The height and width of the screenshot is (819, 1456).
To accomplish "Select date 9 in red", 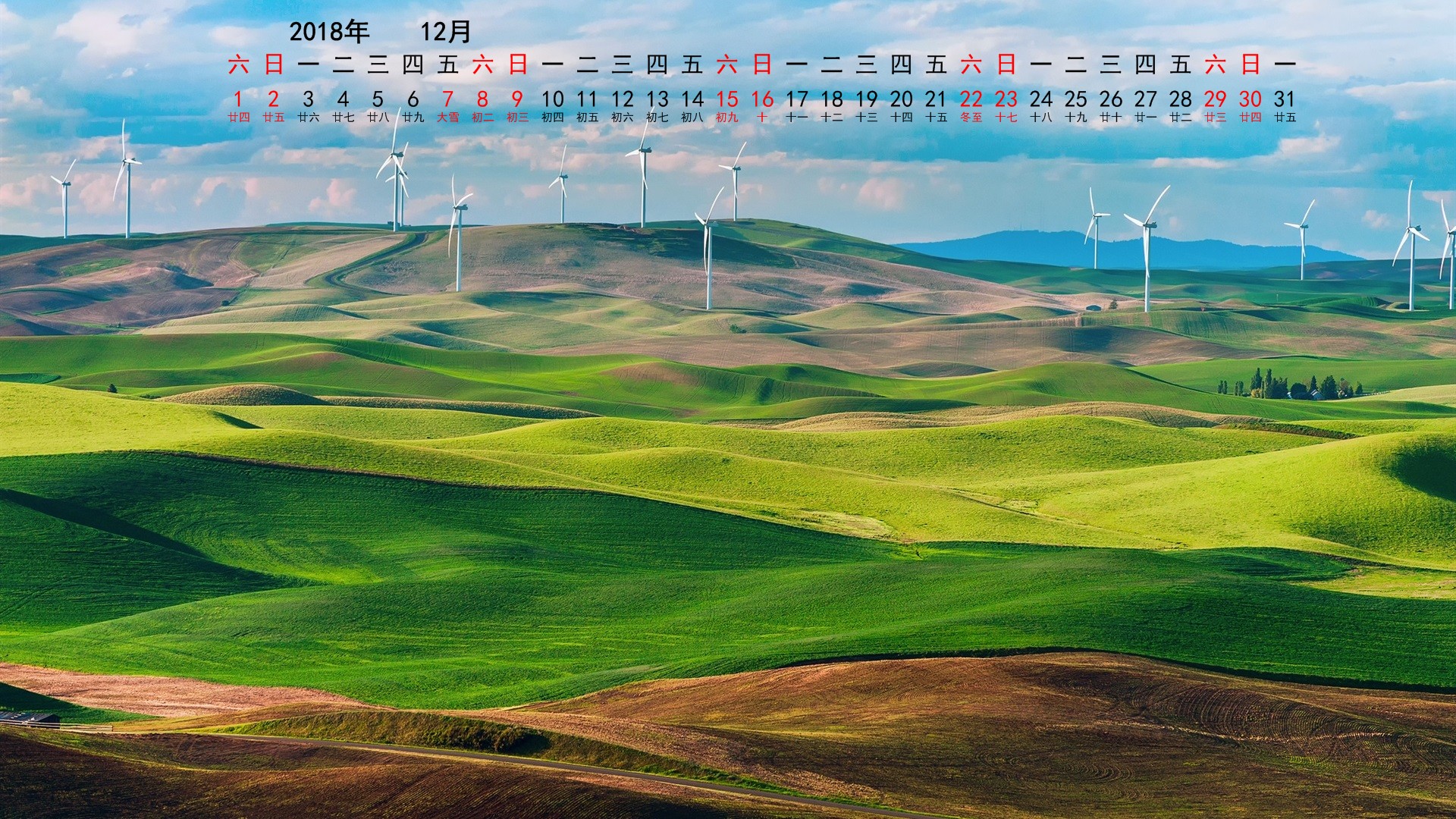I will pyautogui.click(x=517, y=99).
